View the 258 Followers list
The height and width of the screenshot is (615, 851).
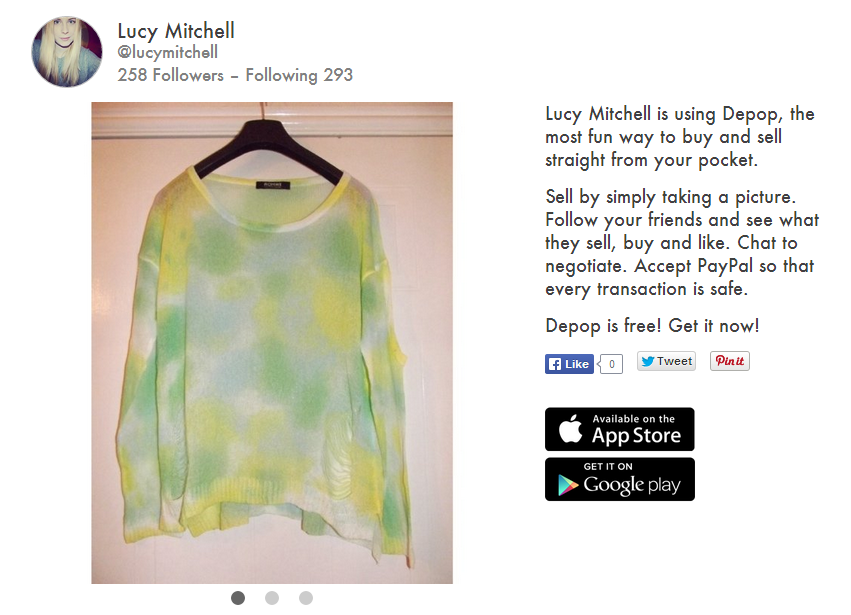tap(170, 75)
